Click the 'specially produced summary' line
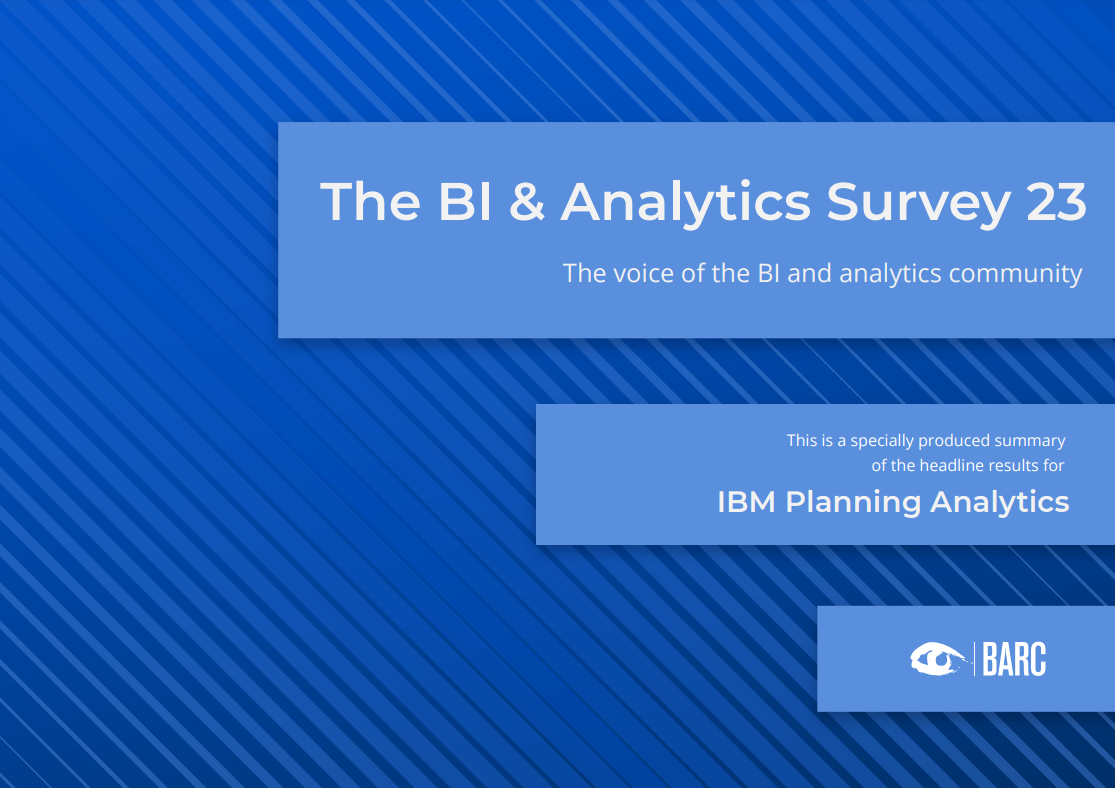The width and height of the screenshot is (1115, 788). 926,441
